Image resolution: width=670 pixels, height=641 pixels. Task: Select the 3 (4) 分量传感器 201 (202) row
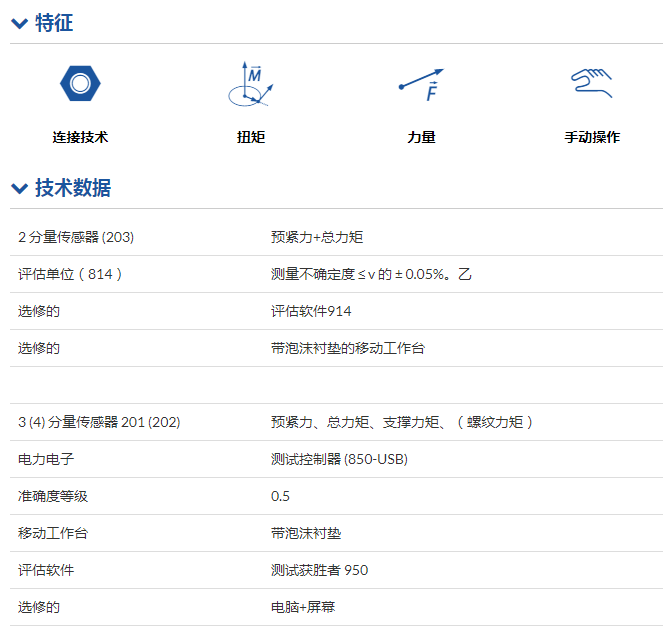99,422
